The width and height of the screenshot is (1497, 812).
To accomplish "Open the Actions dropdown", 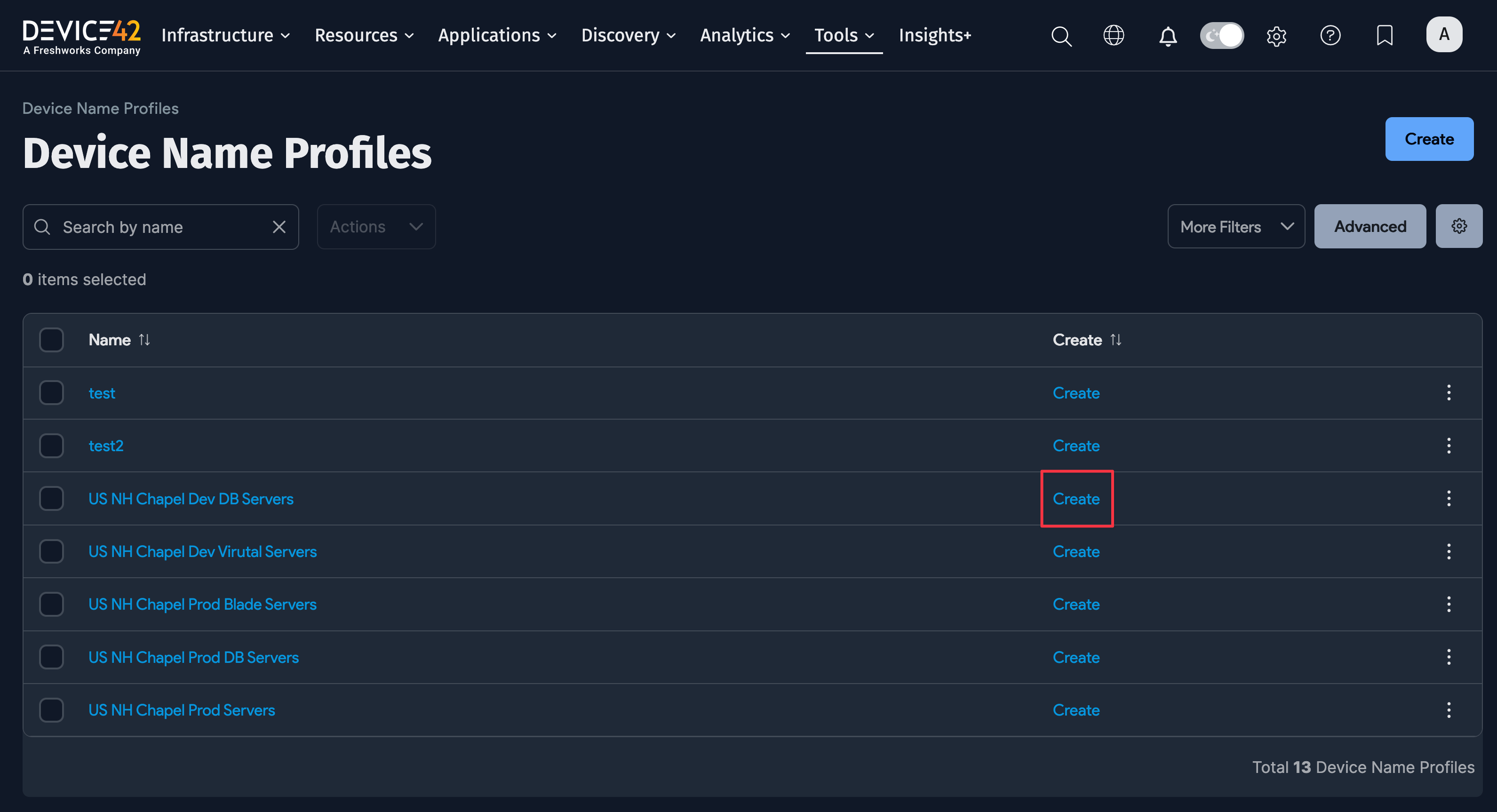I will 376,227.
